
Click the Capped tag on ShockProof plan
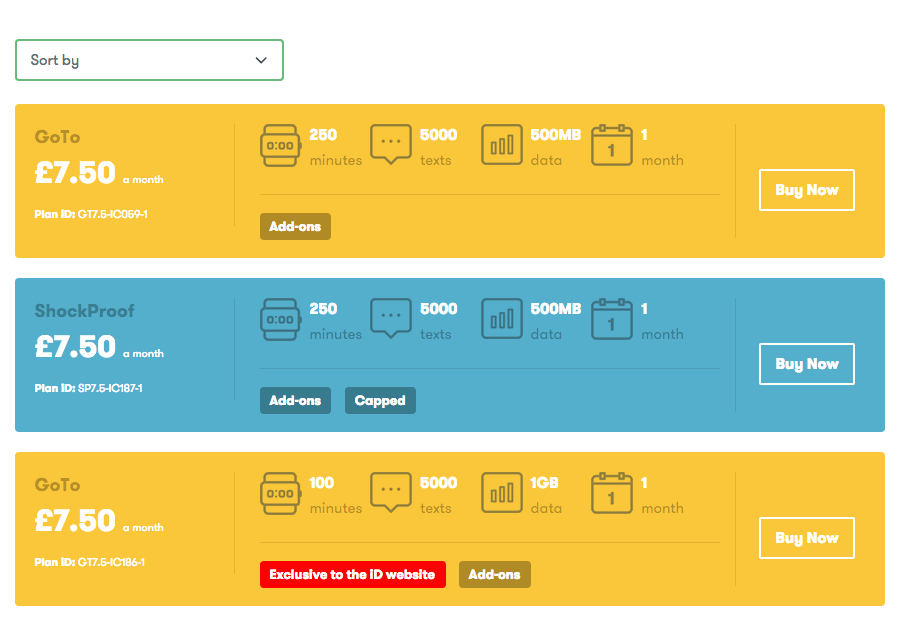(380, 400)
